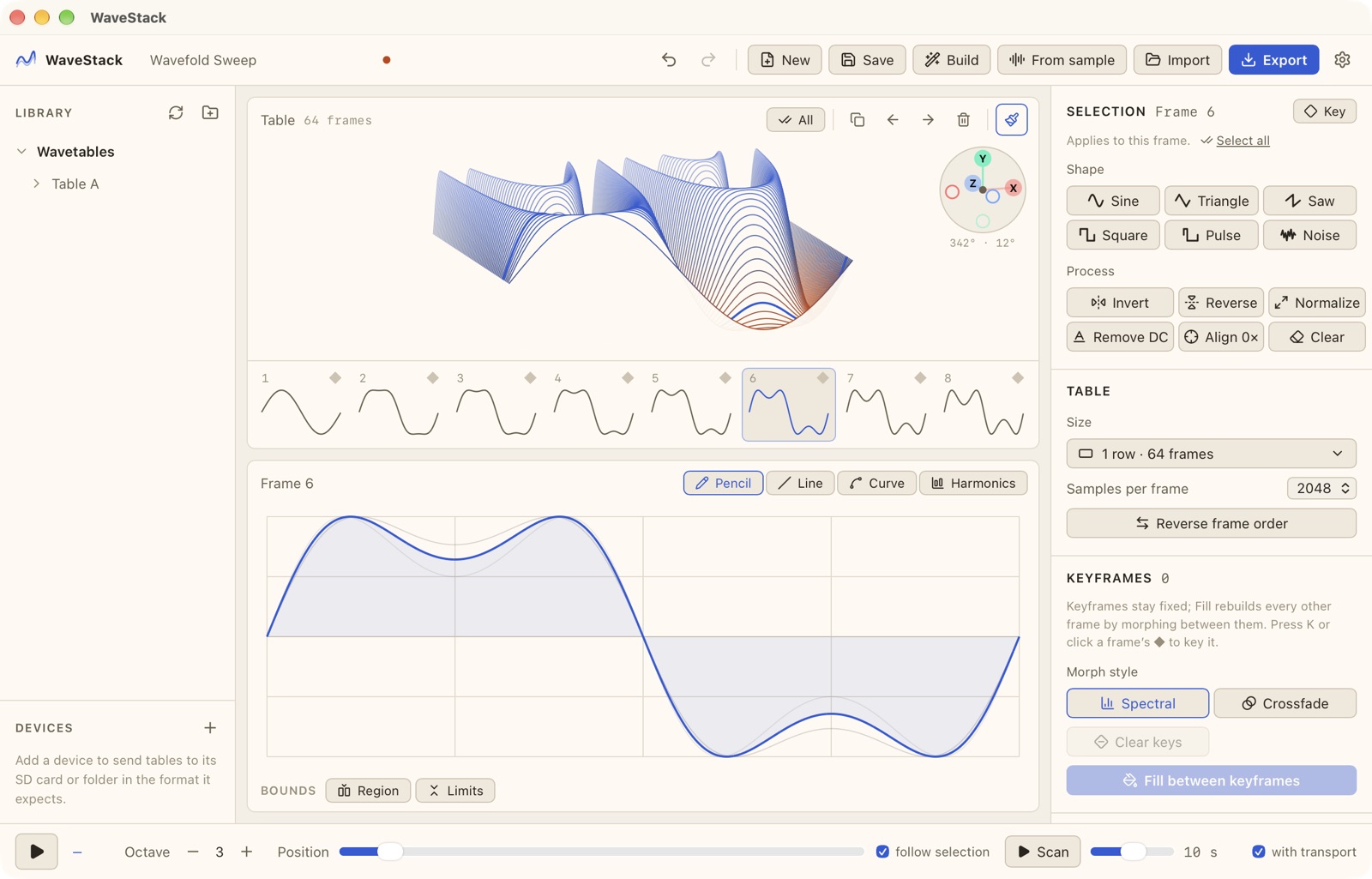
Task: Move the frame right with the arrow
Action: (x=928, y=120)
